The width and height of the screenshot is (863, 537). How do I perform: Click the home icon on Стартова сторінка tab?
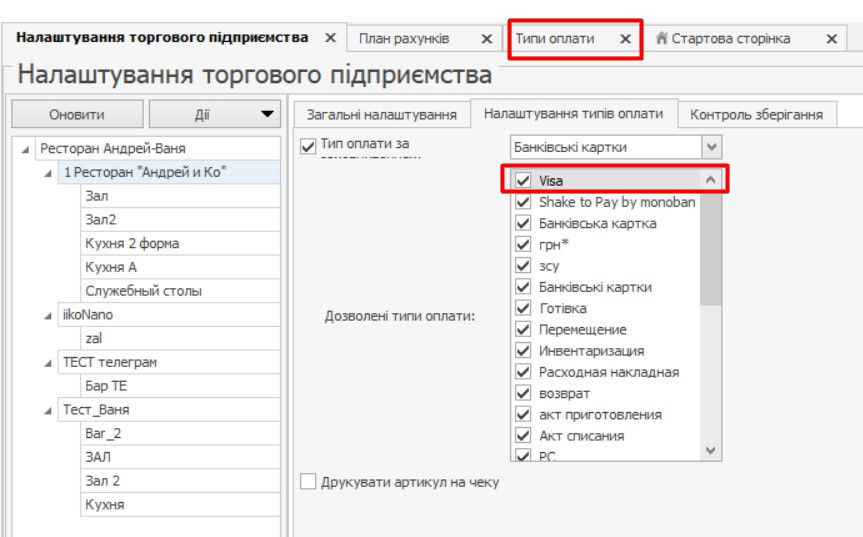661,39
